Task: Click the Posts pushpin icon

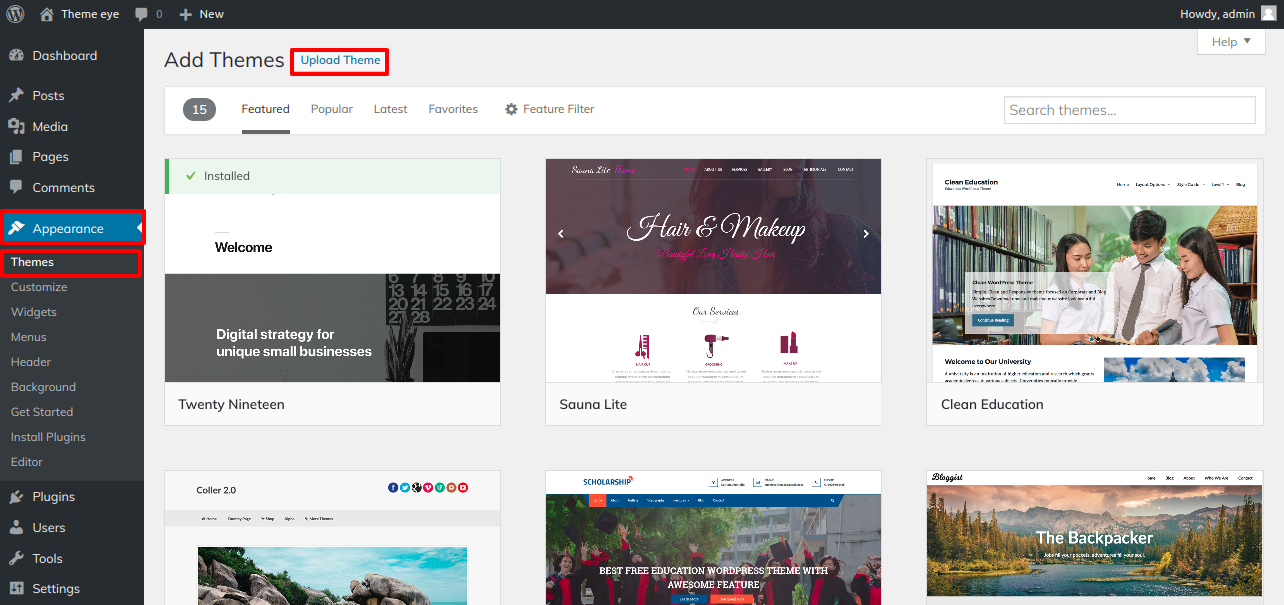Action: click(x=16, y=96)
